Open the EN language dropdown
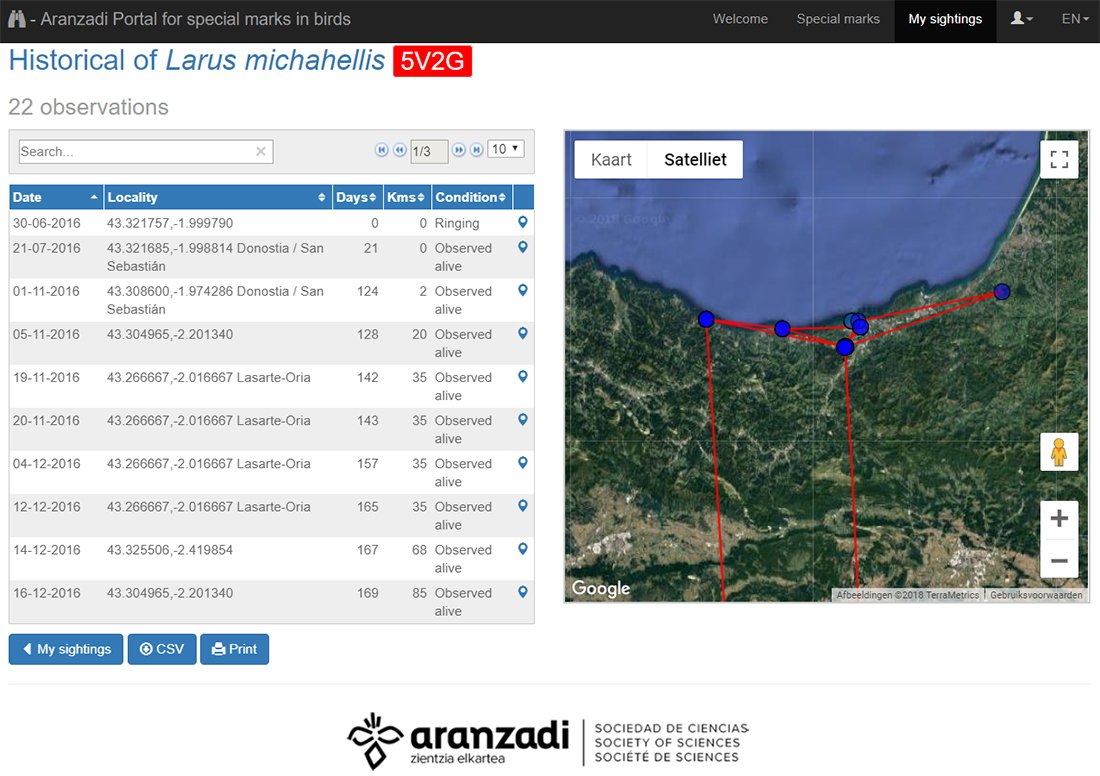This screenshot has width=1100, height=776. [1075, 19]
